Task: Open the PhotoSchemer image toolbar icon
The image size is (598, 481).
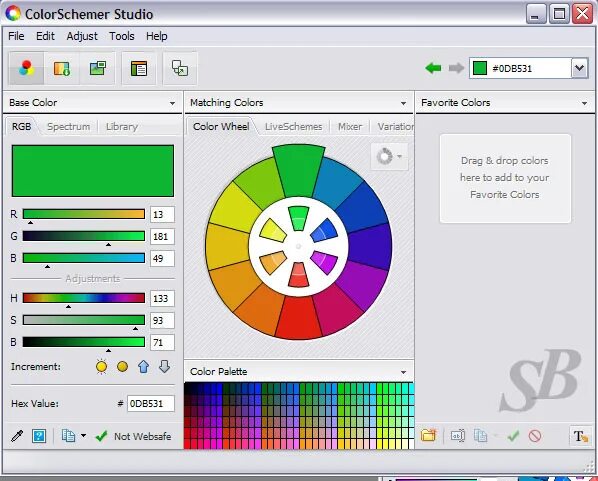Action: click(x=98, y=69)
